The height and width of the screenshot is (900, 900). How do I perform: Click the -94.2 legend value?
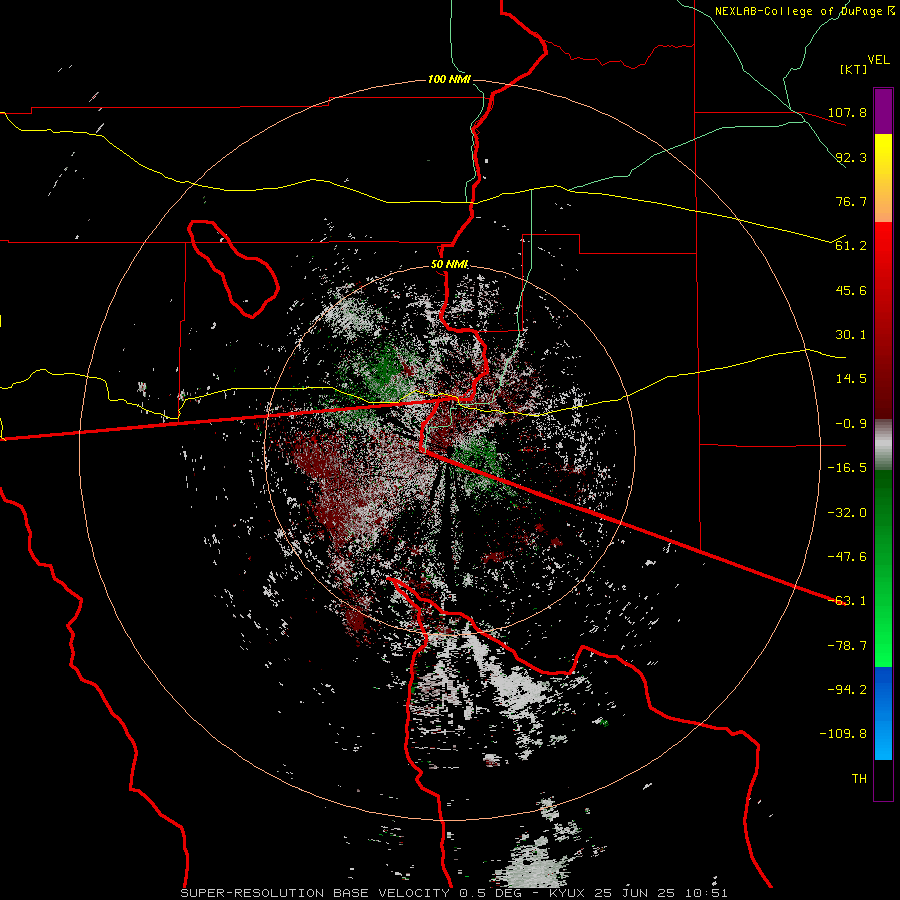pyautogui.click(x=847, y=690)
